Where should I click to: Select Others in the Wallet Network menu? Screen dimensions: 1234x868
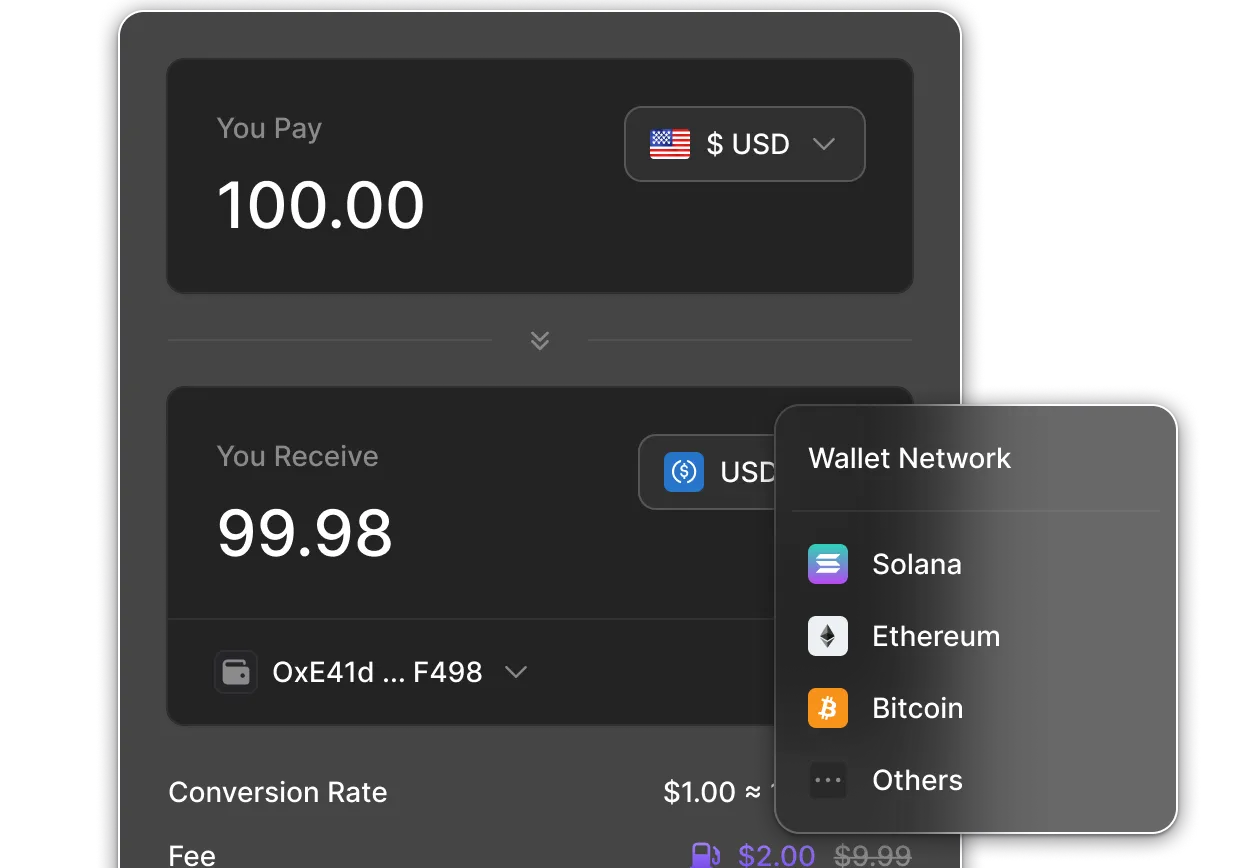click(x=917, y=780)
